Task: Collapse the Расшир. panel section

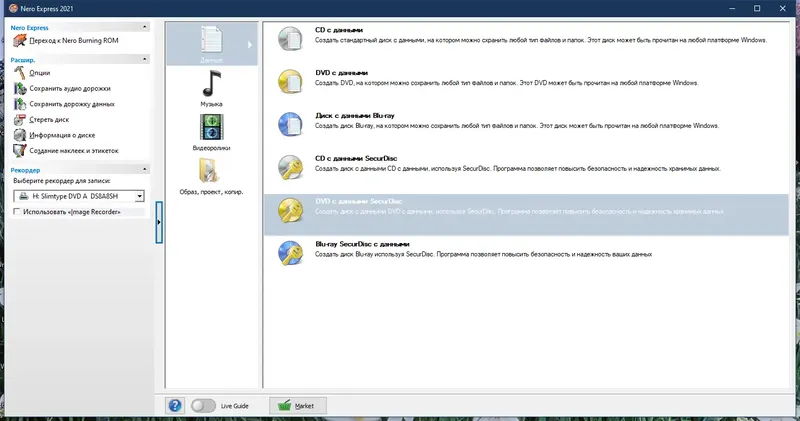Action: (144, 59)
